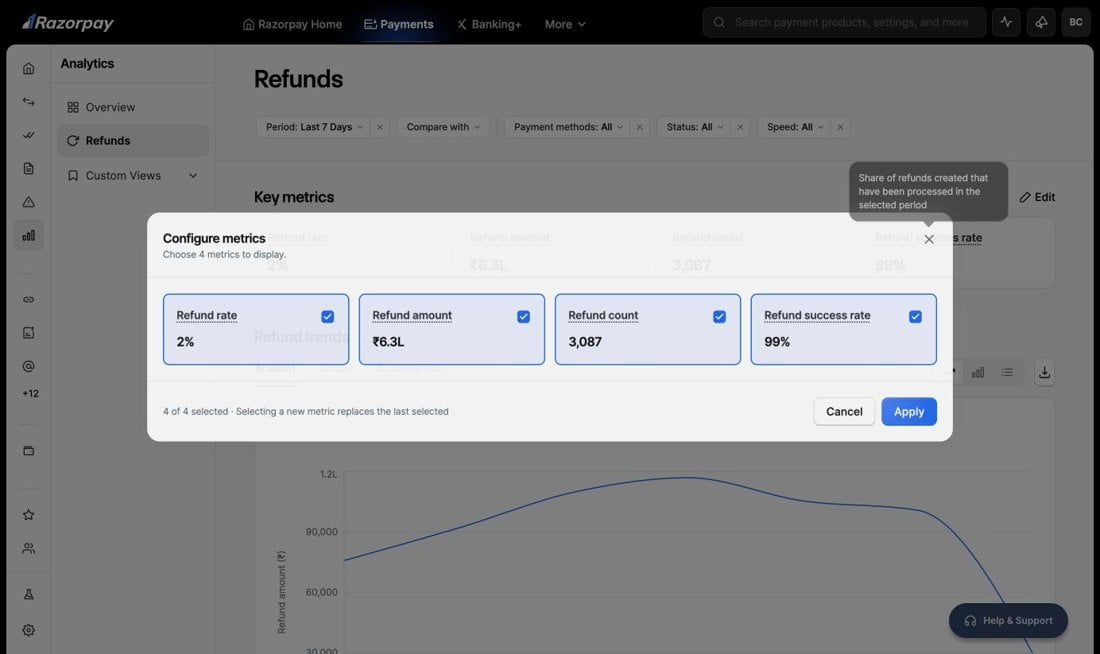Remove the Speed filter
The width and height of the screenshot is (1100, 654).
(x=840, y=127)
